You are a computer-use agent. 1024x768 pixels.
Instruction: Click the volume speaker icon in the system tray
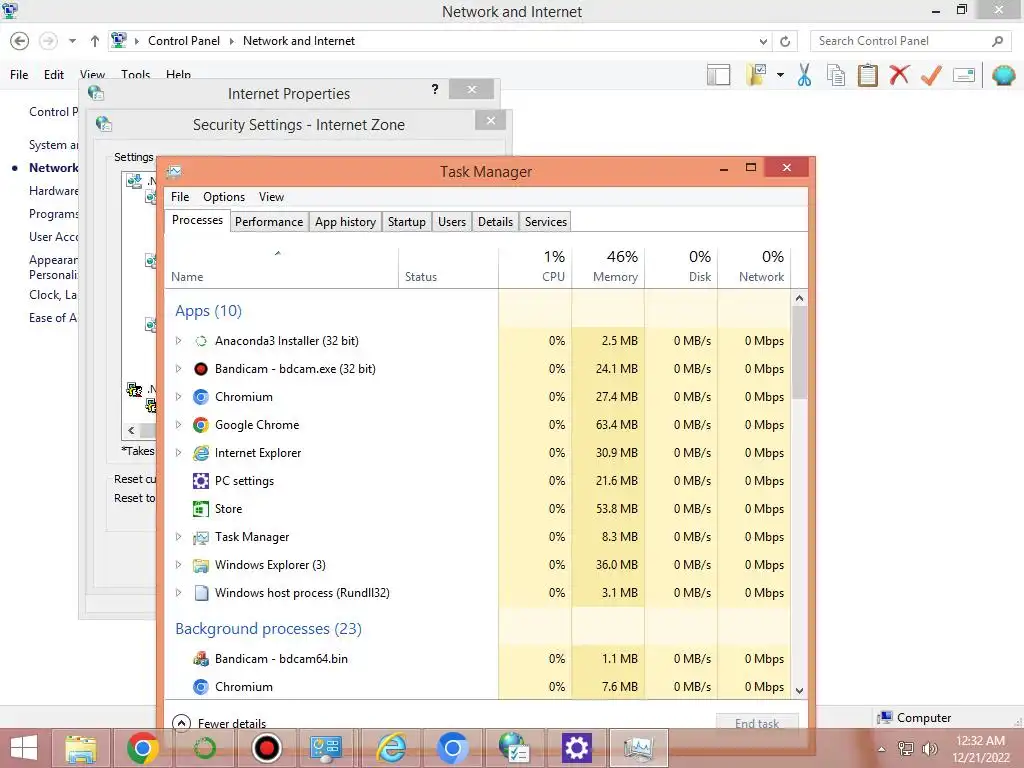click(929, 749)
